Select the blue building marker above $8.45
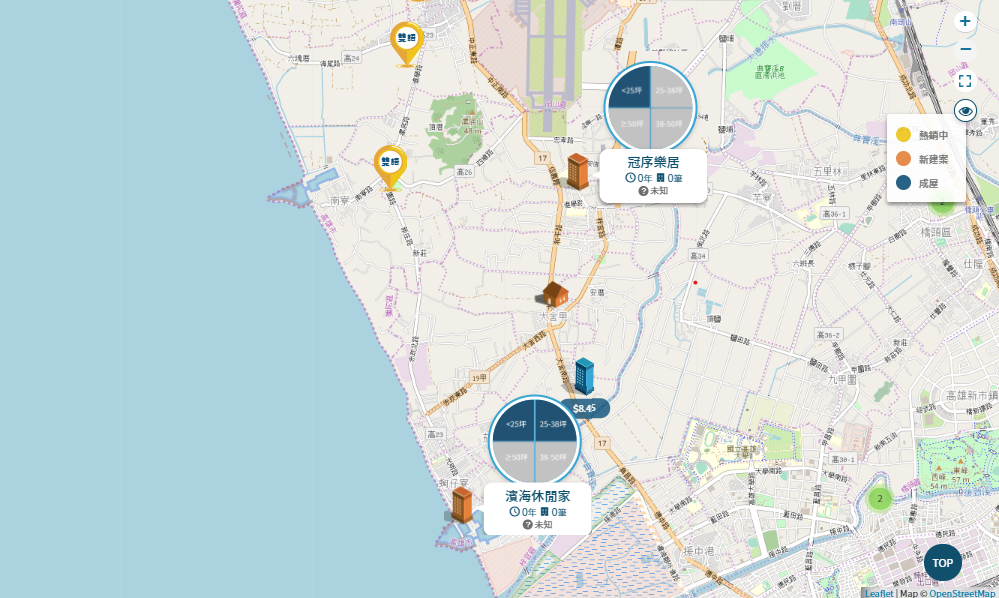999x598 pixels. click(x=584, y=376)
